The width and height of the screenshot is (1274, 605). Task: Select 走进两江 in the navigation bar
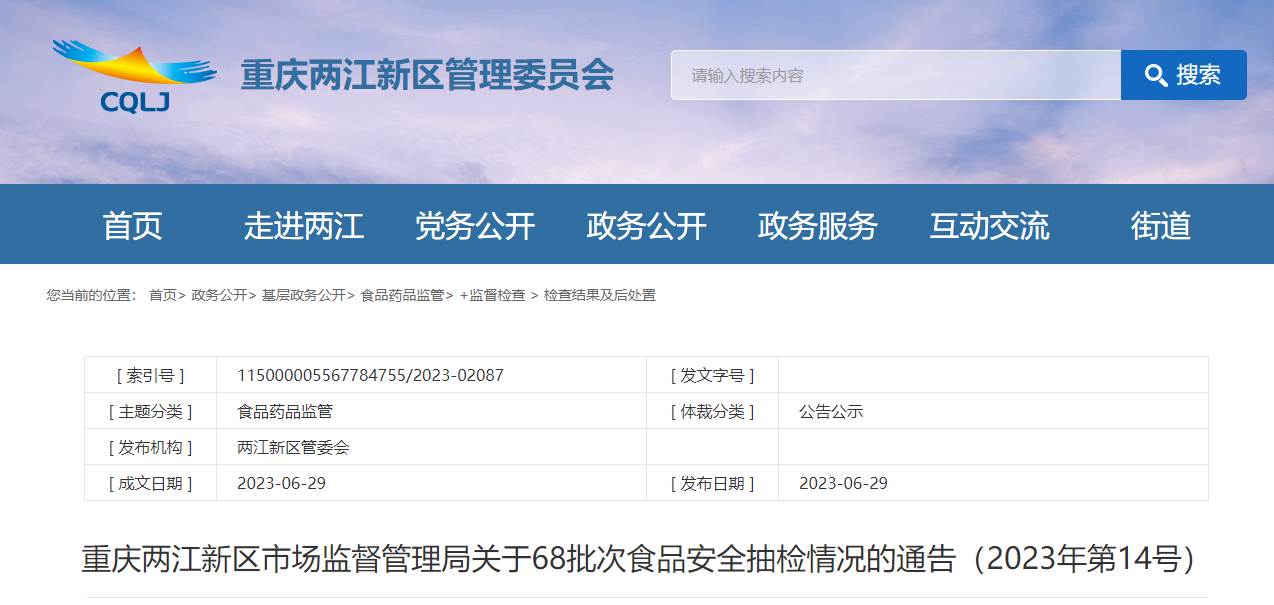point(304,226)
